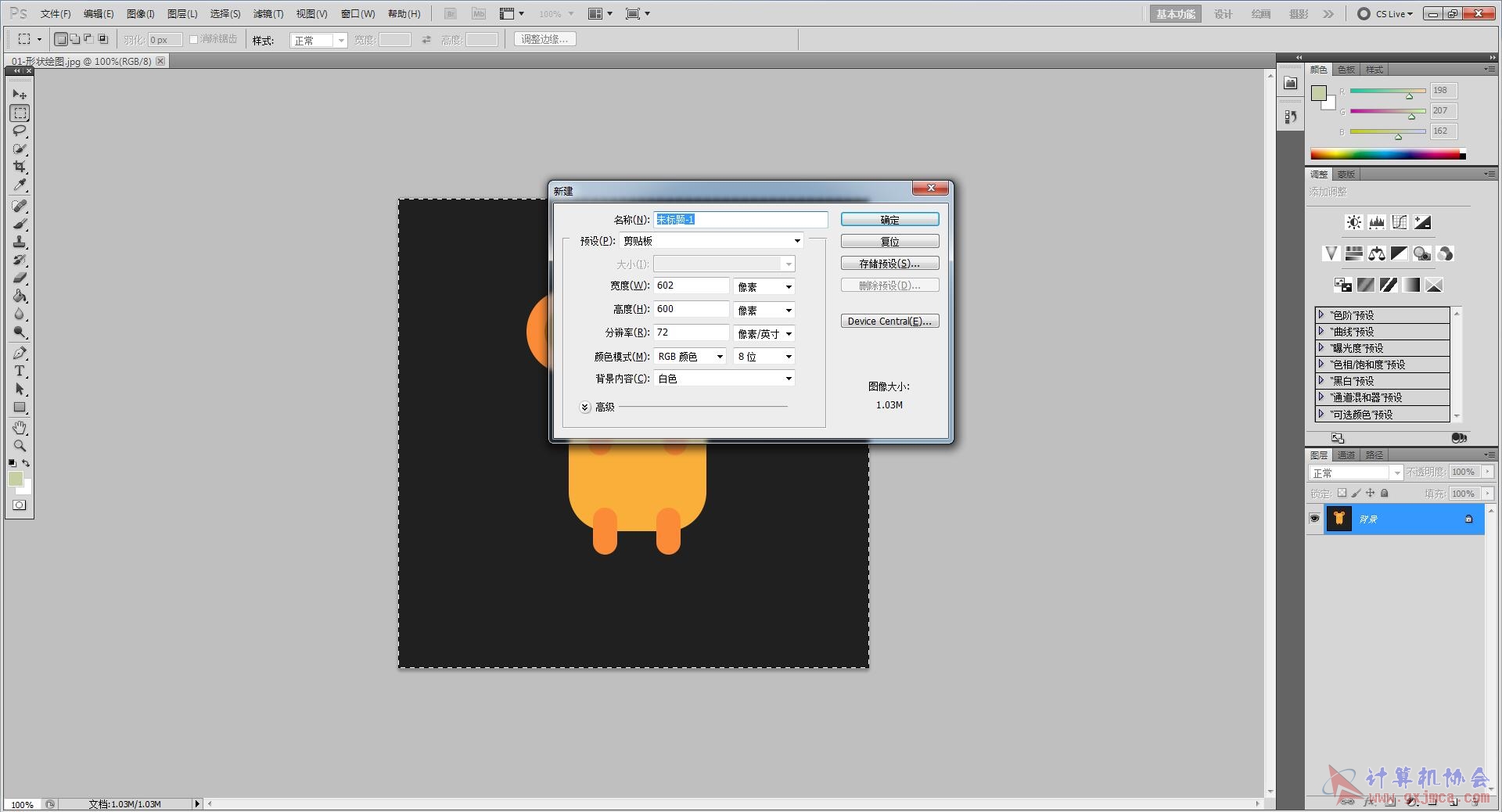Select the Pen tool
The image size is (1502, 812).
pos(20,353)
